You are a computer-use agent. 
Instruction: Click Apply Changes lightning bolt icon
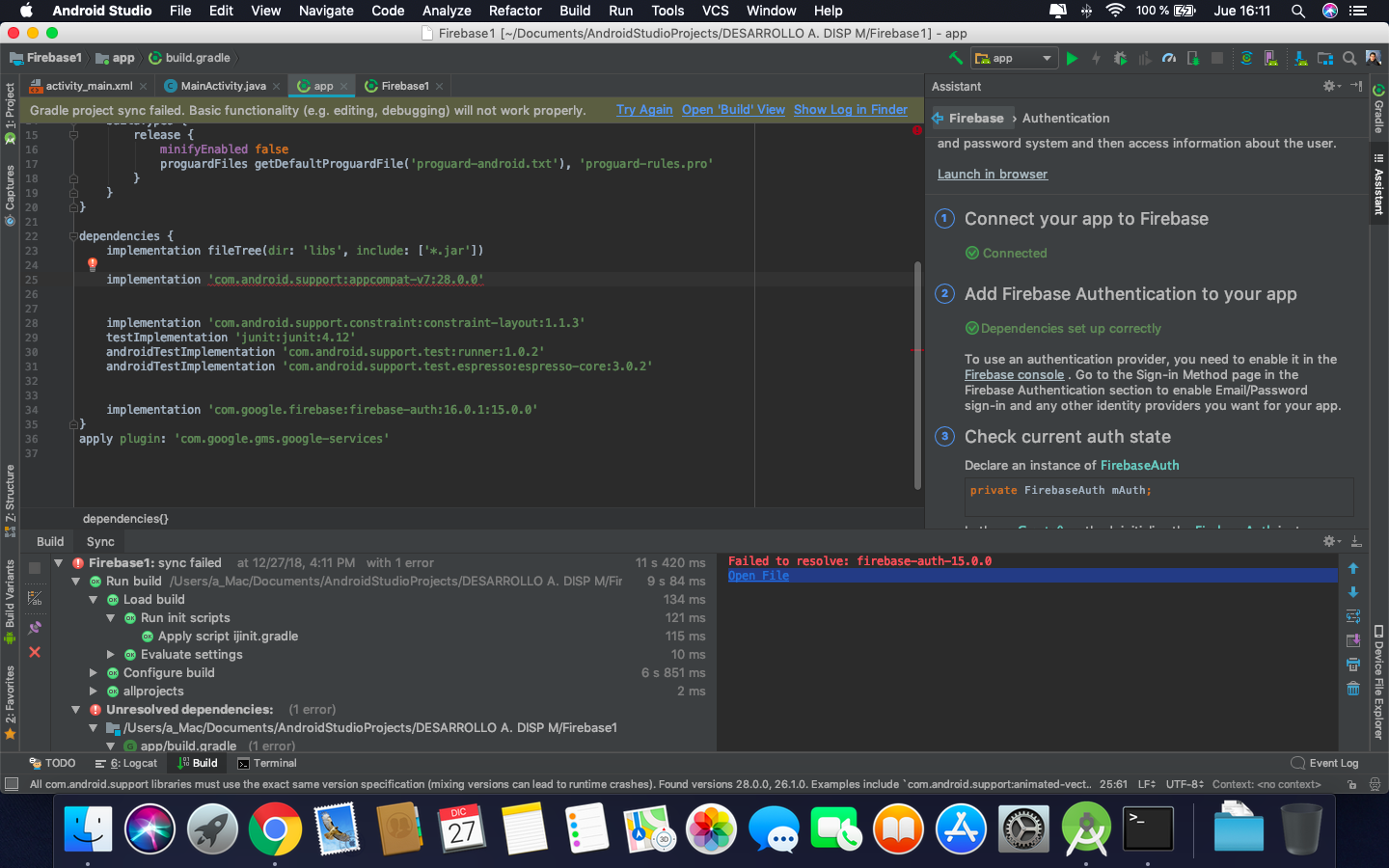[x=1096, y=58]
